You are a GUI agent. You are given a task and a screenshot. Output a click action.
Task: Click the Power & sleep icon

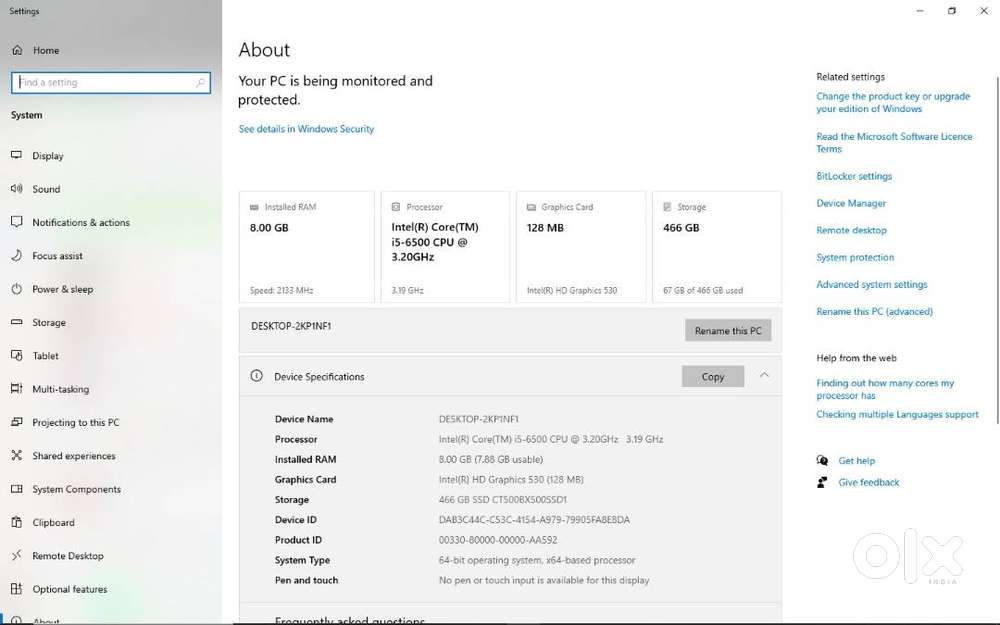pos(16,289)
